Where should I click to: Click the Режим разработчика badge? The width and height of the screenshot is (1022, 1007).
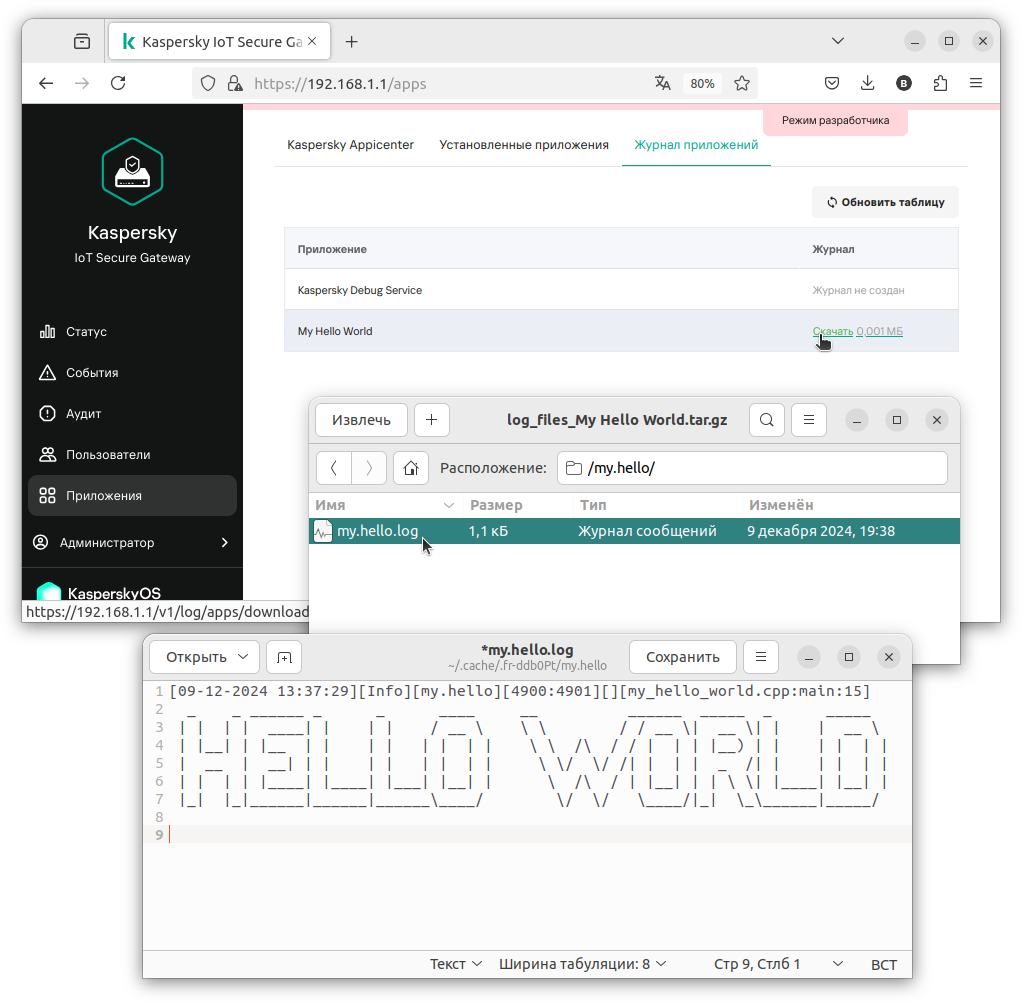[836, 121]
